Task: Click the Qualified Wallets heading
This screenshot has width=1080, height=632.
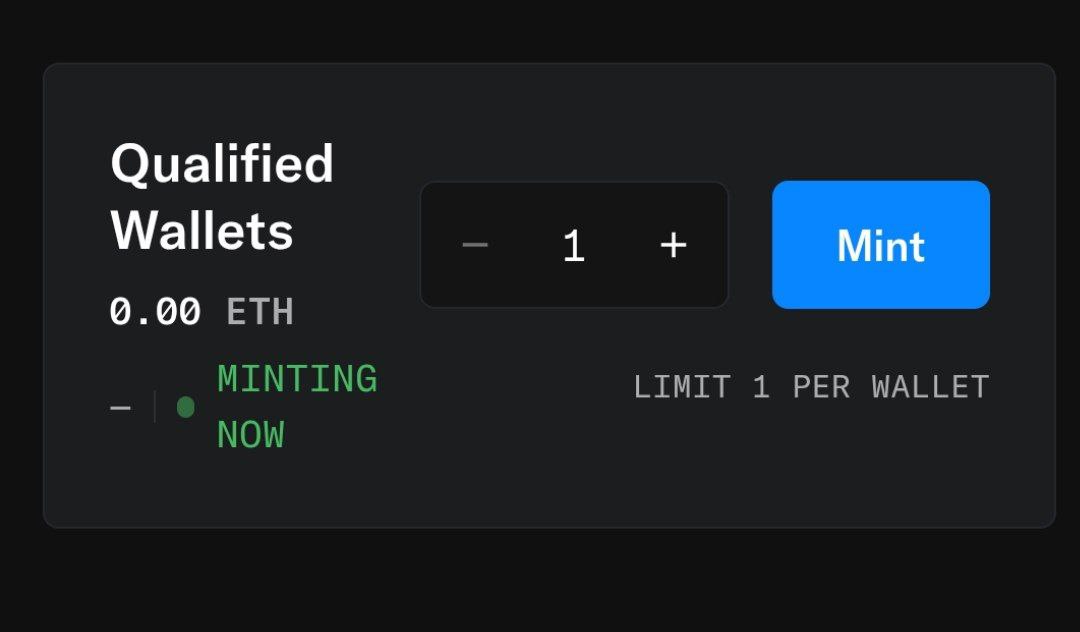Action: (221, 197)
